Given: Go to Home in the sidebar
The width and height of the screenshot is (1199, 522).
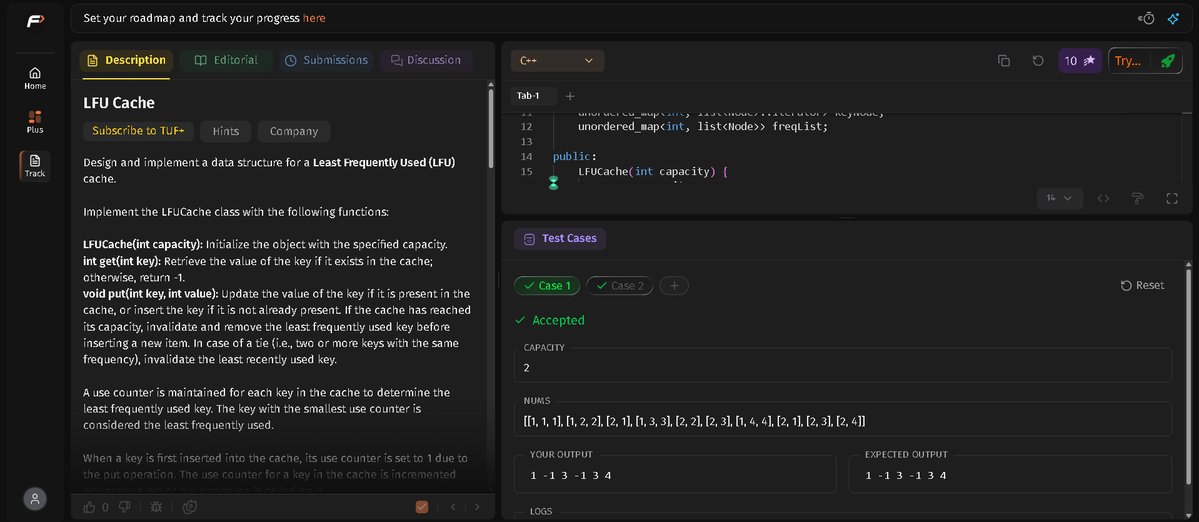Looking at the screenshot, I should 35,78.
